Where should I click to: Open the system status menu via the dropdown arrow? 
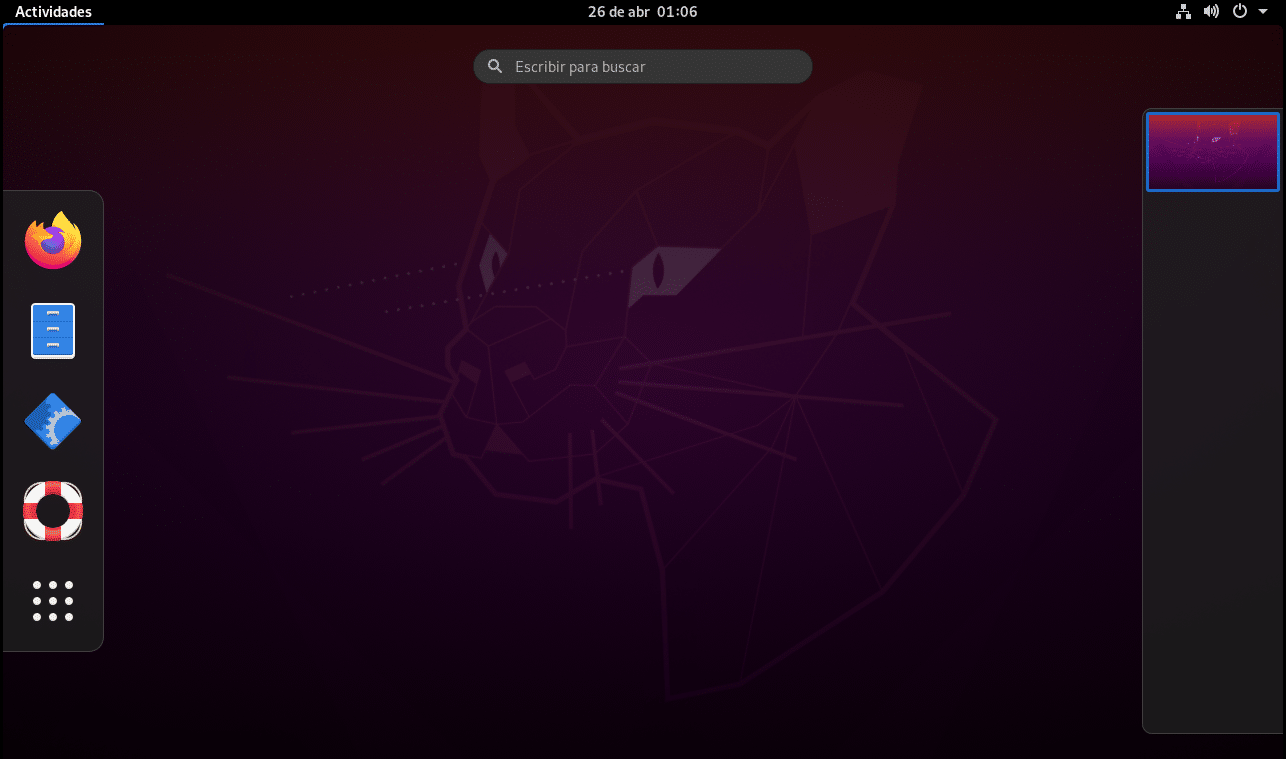(x=1261, y=12)
